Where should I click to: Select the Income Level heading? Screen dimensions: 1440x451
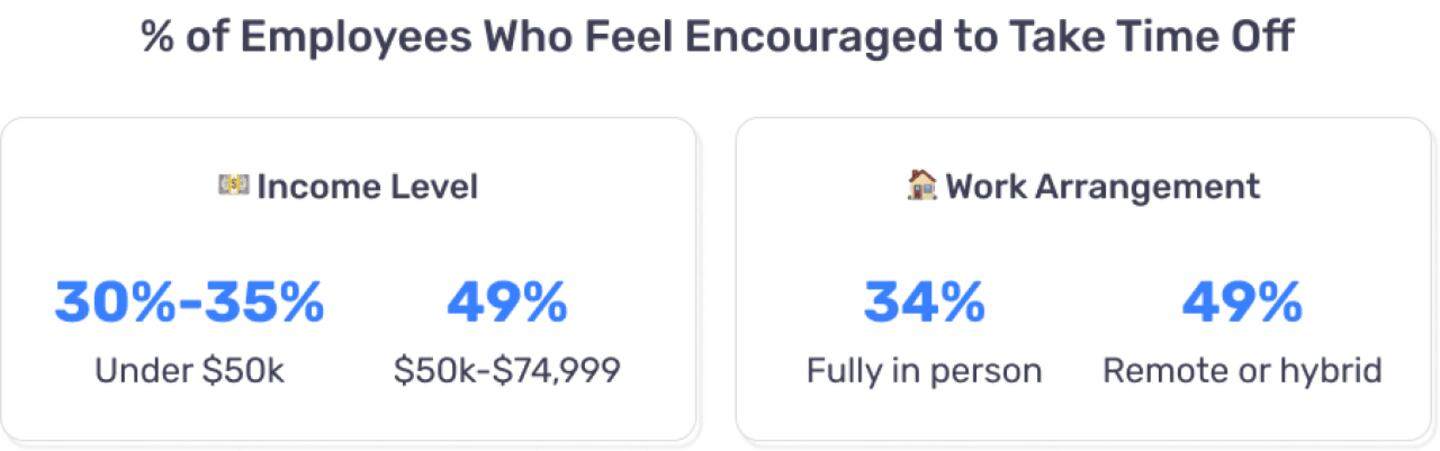367,187
